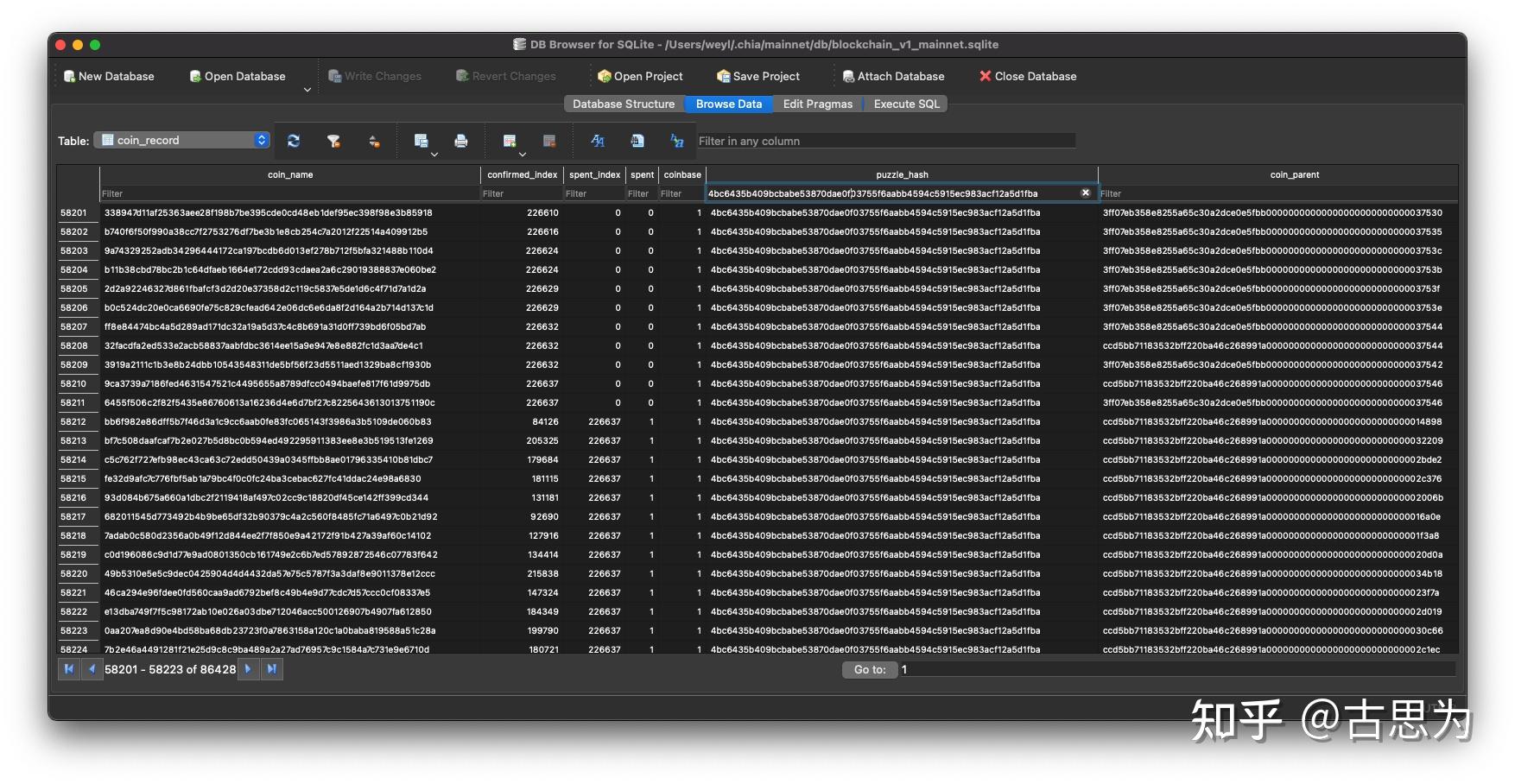Open the Table selector showing coin_record

pyautogui.click(x=182, y=140)
